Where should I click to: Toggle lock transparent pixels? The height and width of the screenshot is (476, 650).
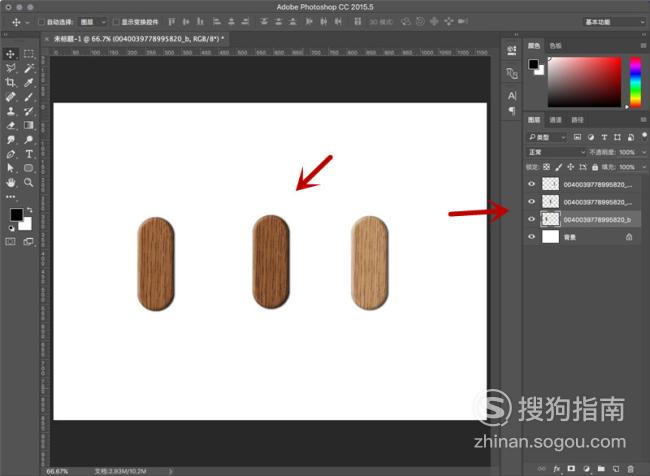[546, 167]
